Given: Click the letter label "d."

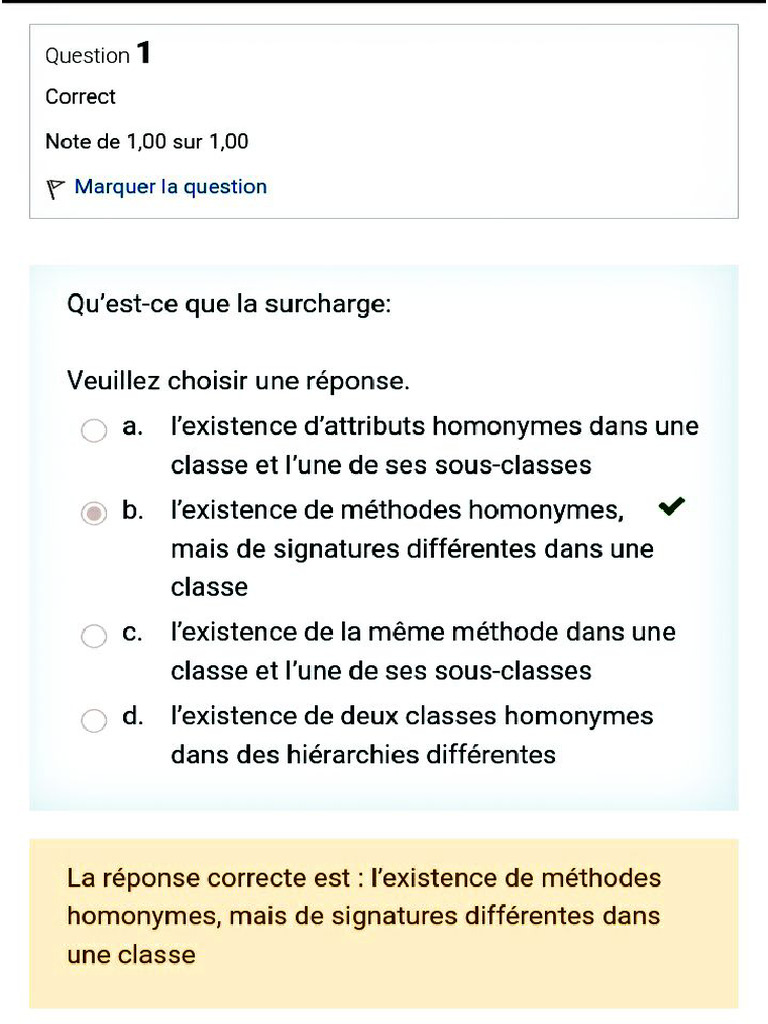Looking at the screenshot, I should [133, 716].
